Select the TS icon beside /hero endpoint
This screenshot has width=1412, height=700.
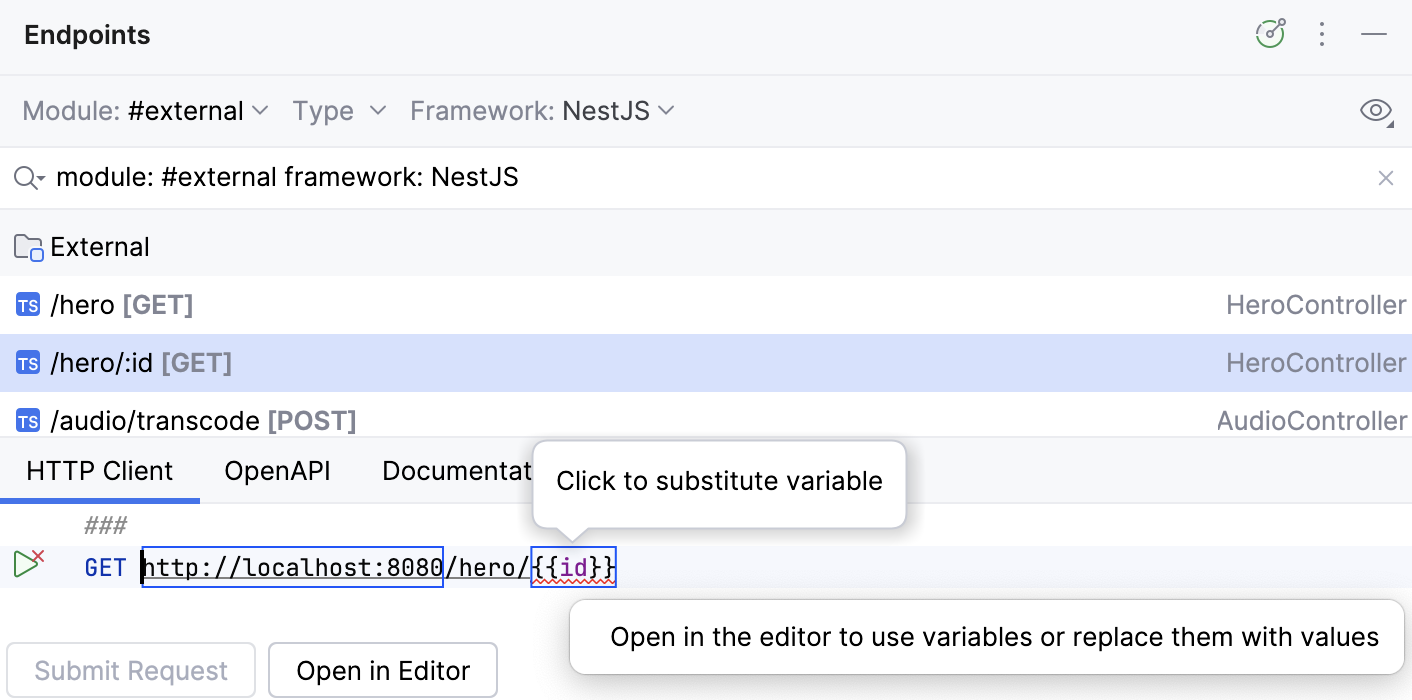[27, 305]
